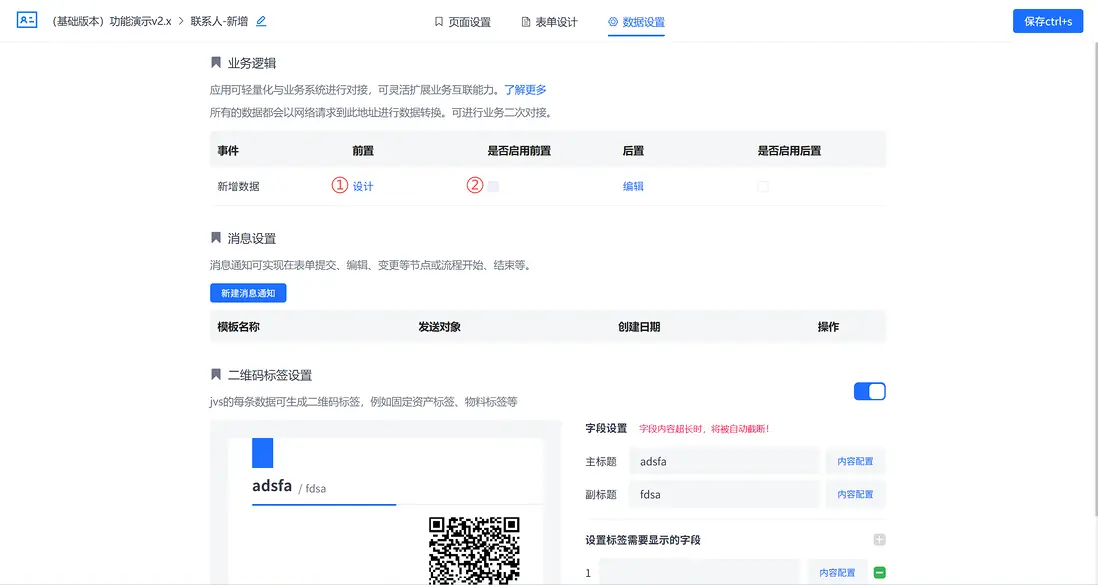
Task: Click the adsfa title in label preview
Action: point(272,485)
